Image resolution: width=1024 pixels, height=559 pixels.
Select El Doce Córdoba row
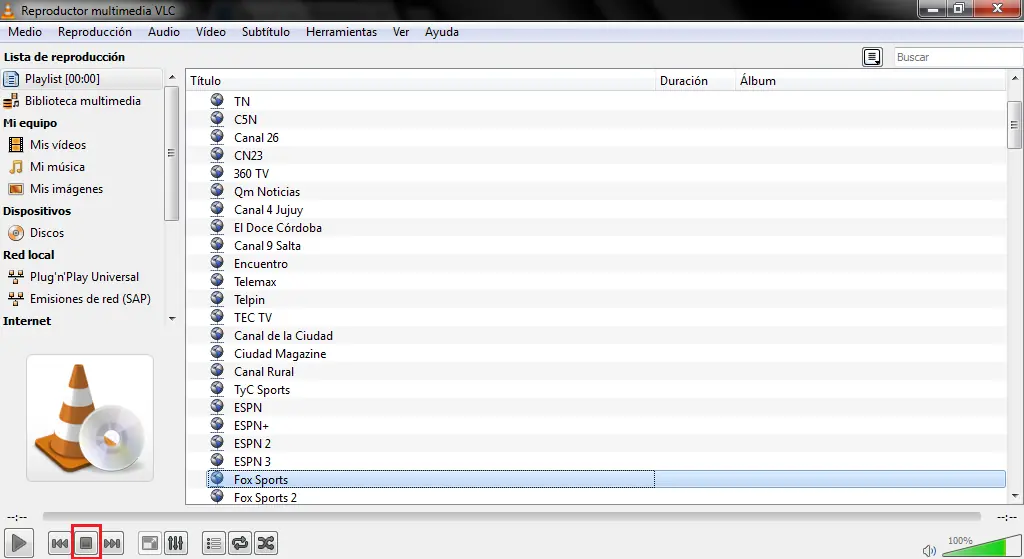click(x=606, y=228)
